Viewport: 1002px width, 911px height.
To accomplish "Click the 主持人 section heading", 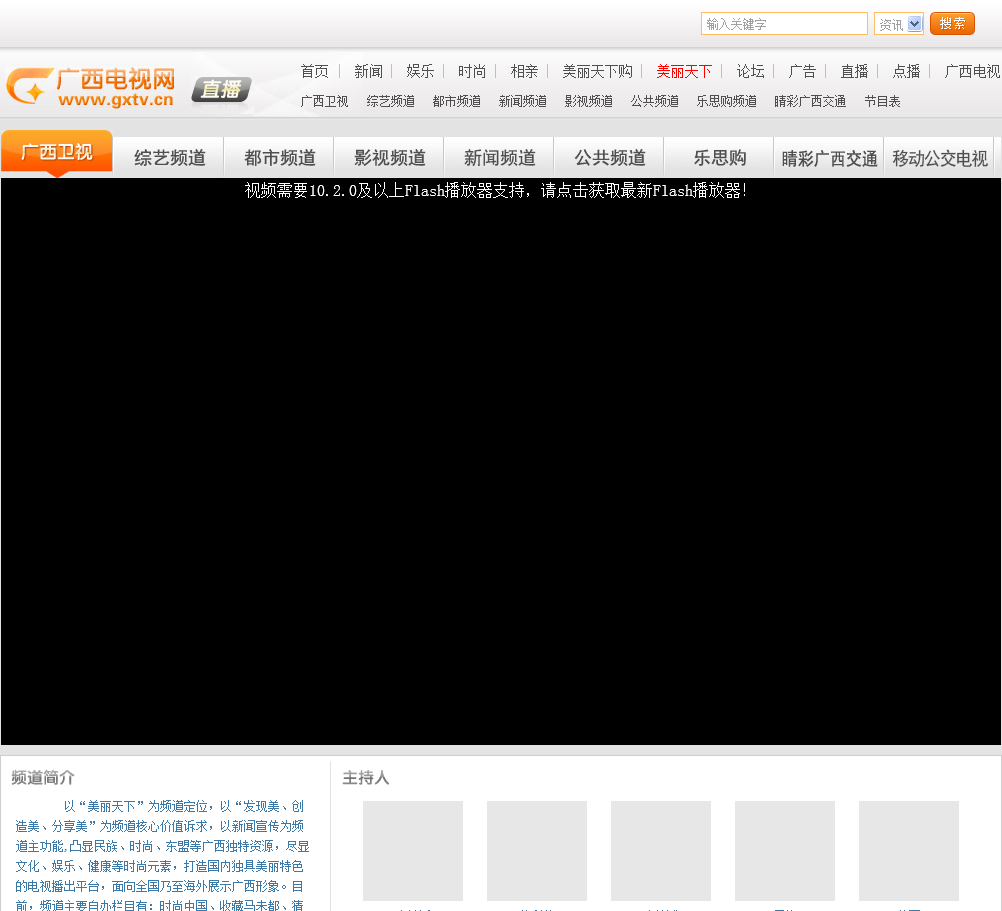I will (x=366, y=777).
